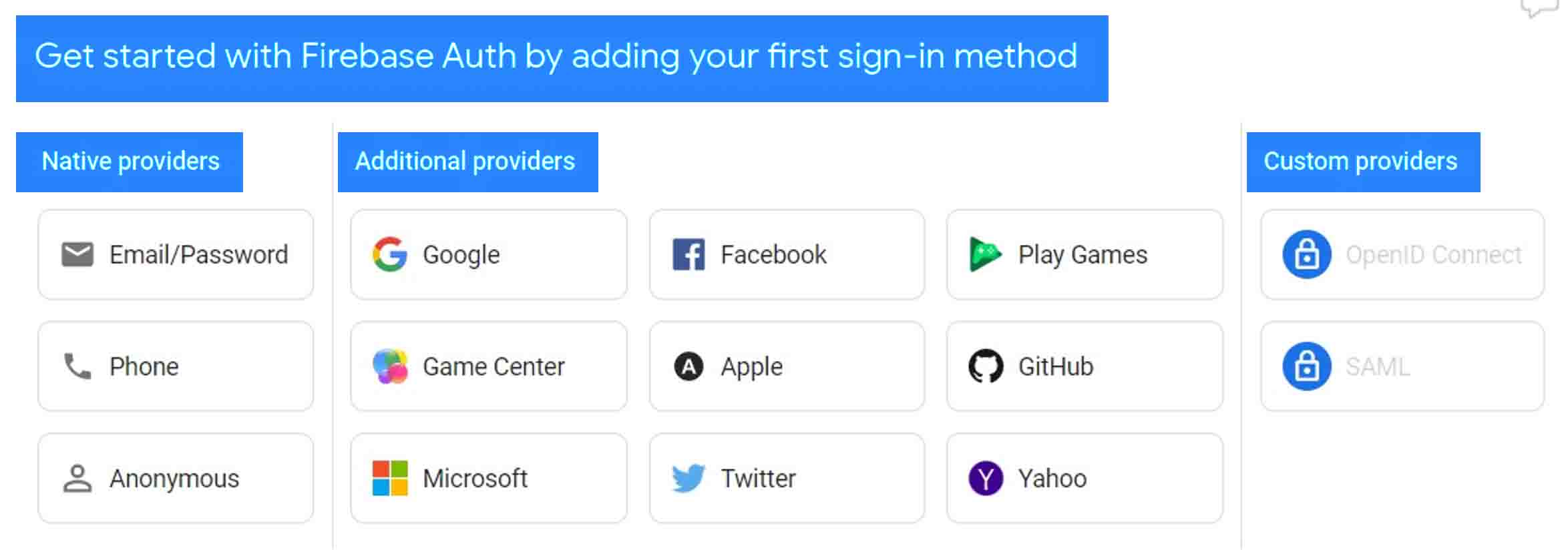The width and height of the screenshot is (1568, 550).
Task: Click the GitHub octocat icon
Action: pos(986,366)
